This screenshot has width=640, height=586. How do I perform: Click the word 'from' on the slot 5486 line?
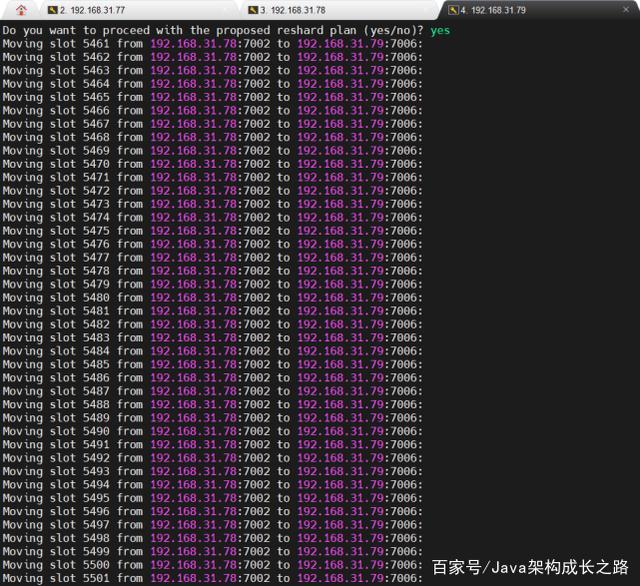click(130, 378)
